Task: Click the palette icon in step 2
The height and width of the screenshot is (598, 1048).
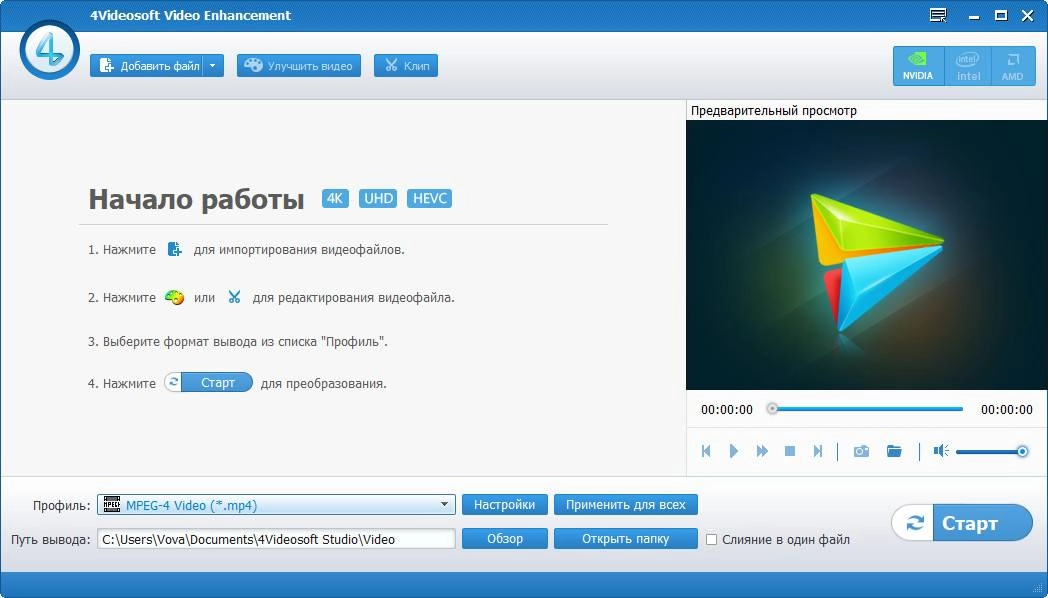Action: point(174,297)
